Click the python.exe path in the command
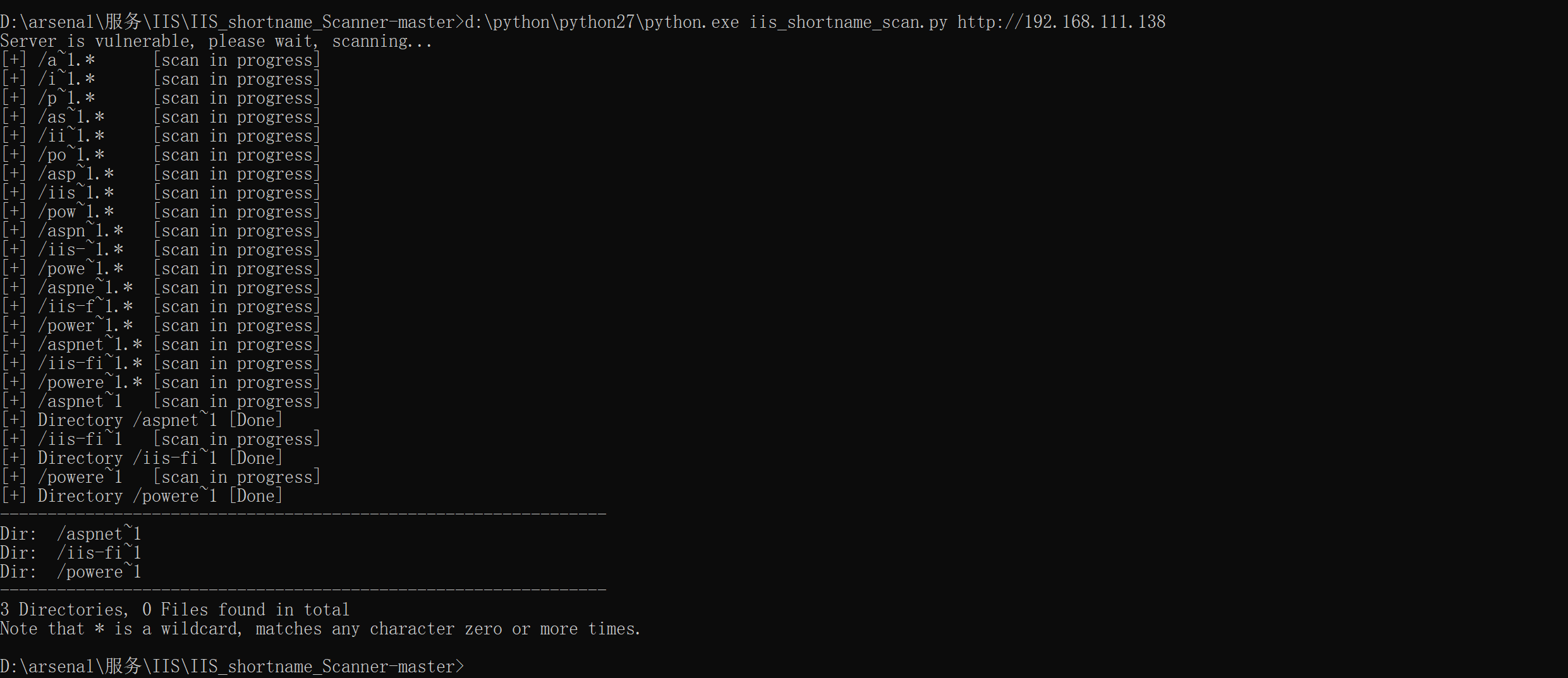Screen dimensions: 1568x678 [x=602, y=22]
